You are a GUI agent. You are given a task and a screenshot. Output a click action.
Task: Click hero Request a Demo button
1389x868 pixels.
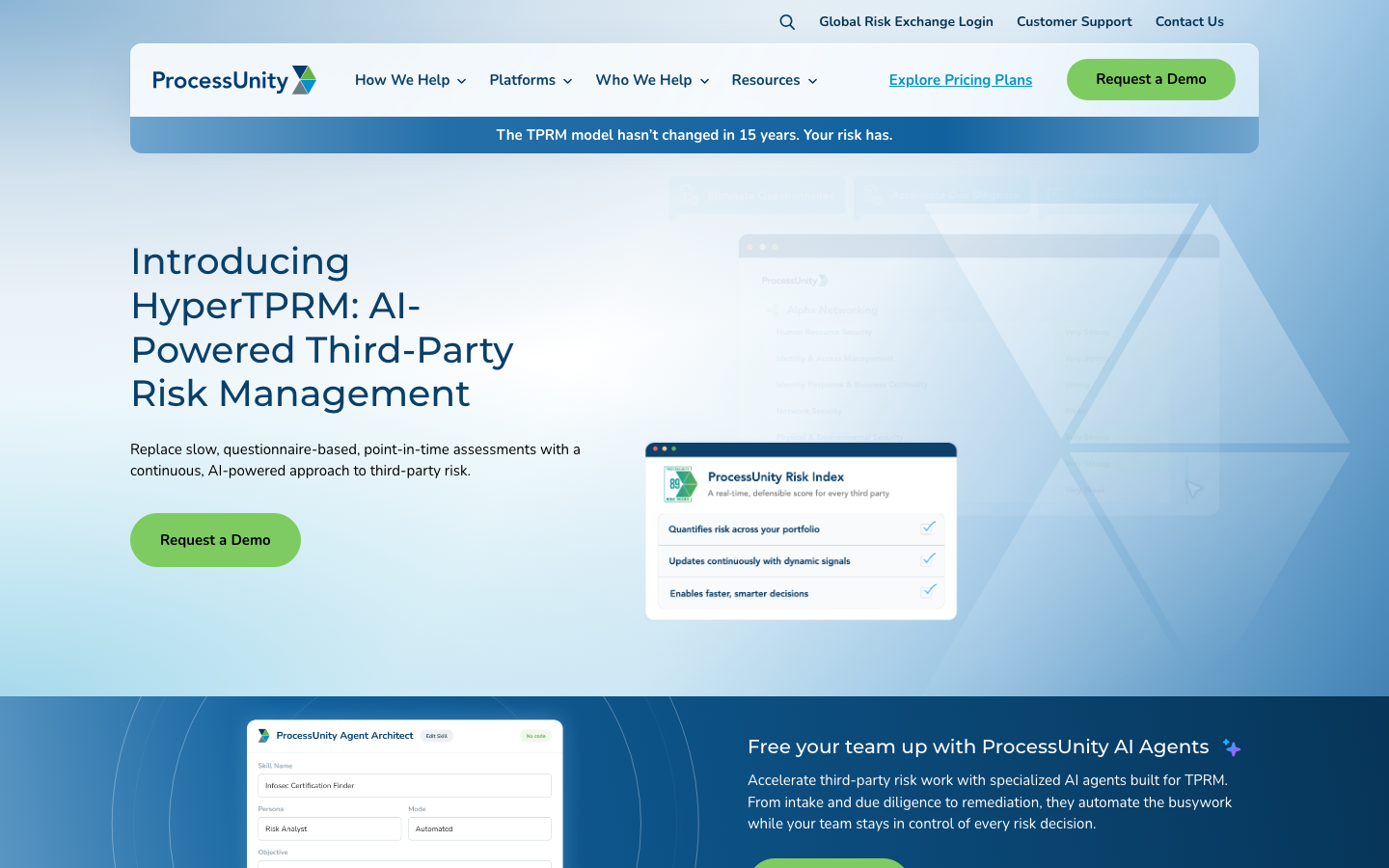coord(215,540)
